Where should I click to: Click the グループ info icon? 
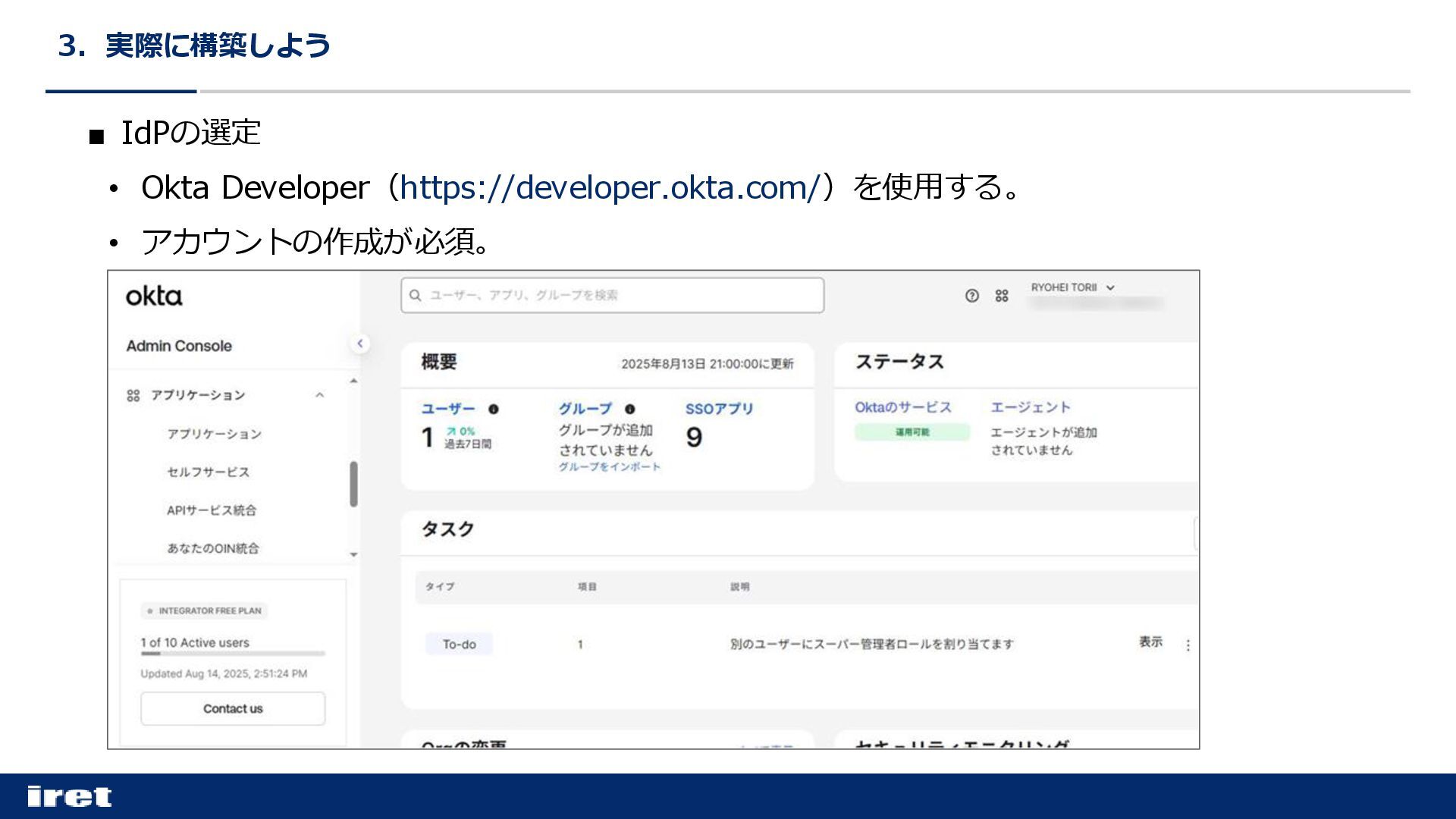pyautogui.click(x=630, y=409)
